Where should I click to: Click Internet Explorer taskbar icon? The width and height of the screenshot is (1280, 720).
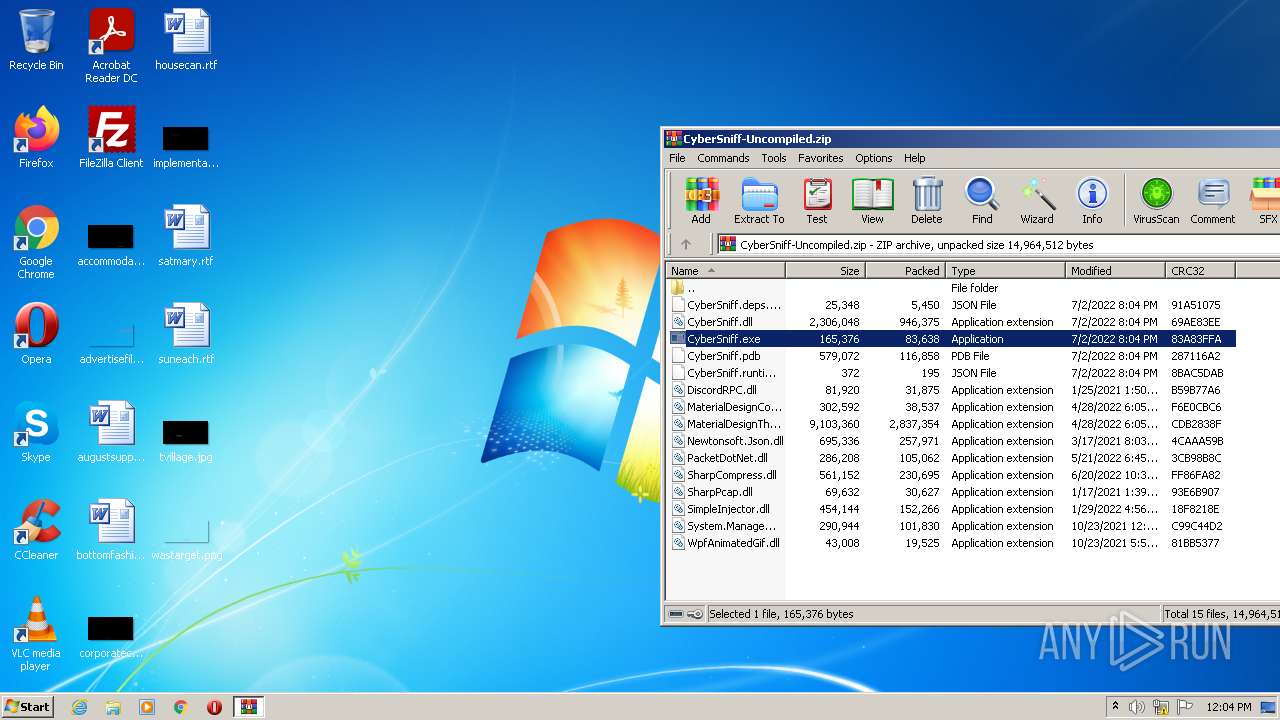[x=80, y=707]
